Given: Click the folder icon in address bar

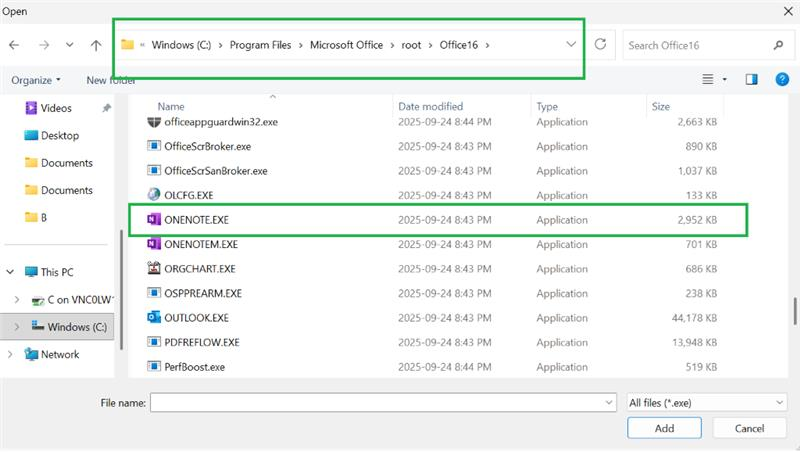Looking at the screenshot, I should point(128,44).
